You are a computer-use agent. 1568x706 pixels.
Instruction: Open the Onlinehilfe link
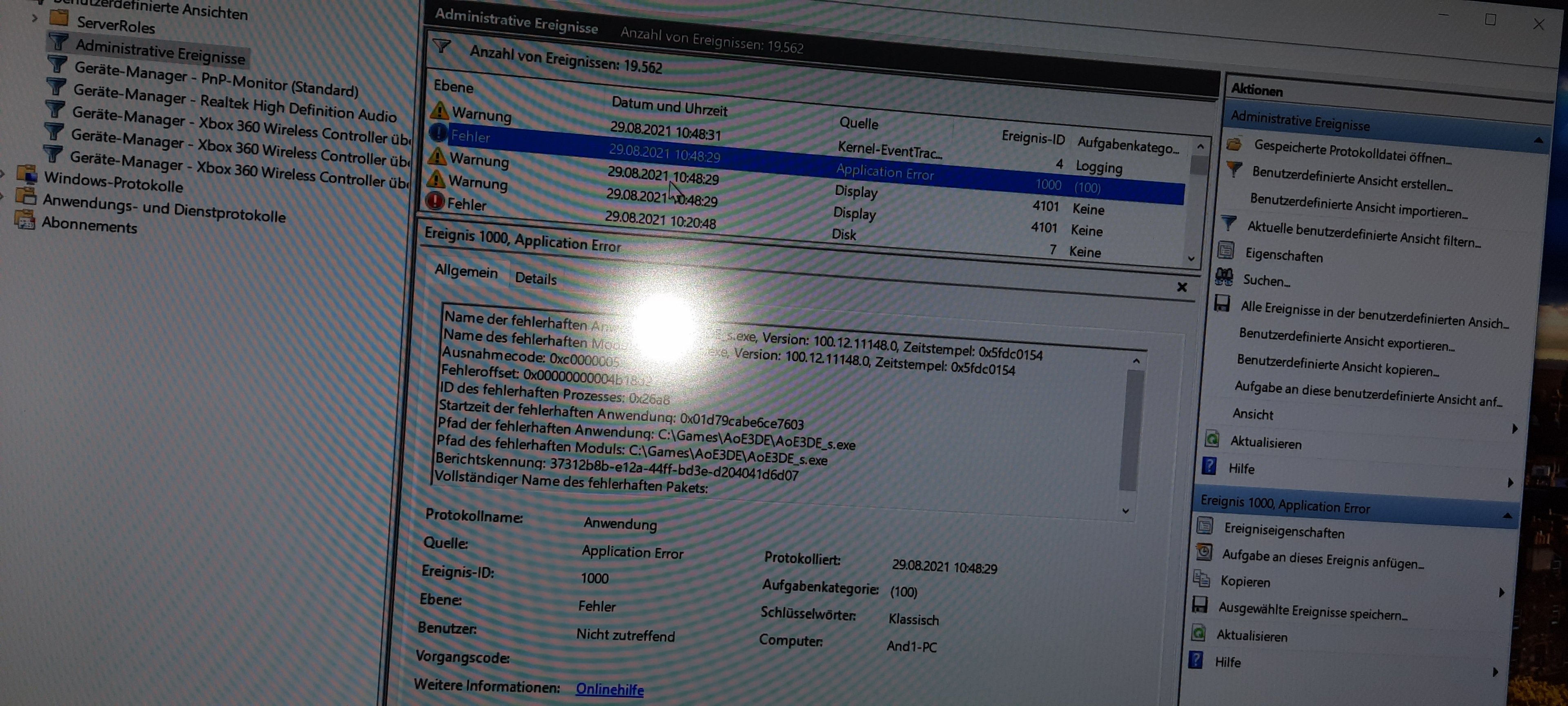coord(609,689)
